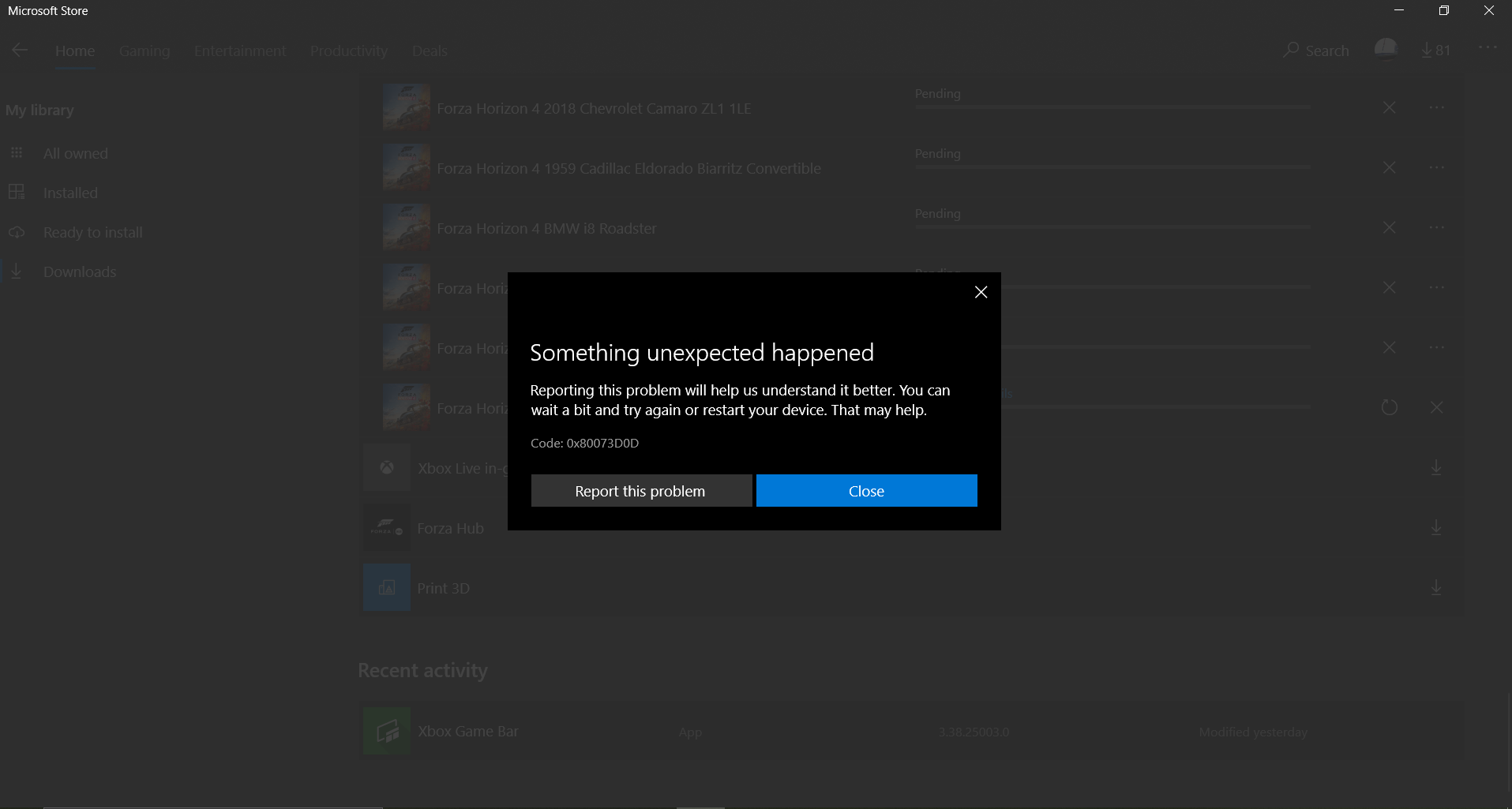Click the Downloads arrow icon in sidebar
The image size is (1512, 809).
17,271
